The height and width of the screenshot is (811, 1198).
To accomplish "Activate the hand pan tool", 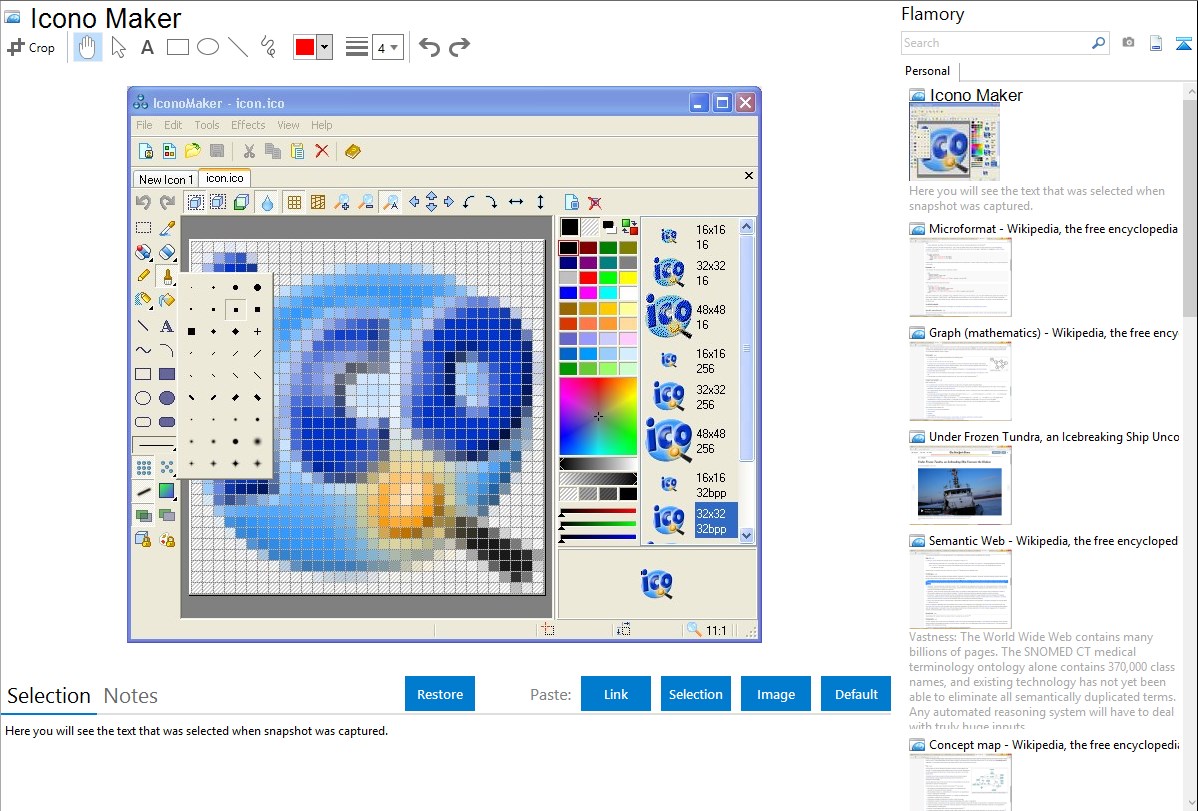I will click(88, 47).
